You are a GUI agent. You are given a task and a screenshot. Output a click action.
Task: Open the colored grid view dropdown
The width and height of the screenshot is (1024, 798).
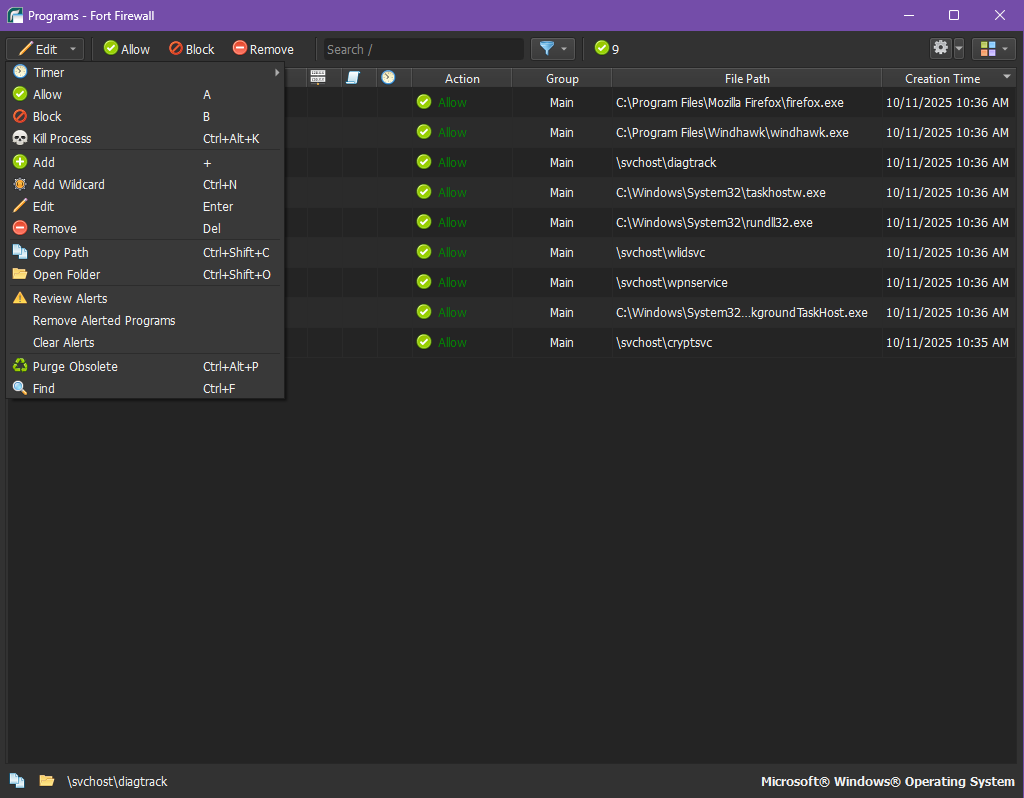point(993,49)
